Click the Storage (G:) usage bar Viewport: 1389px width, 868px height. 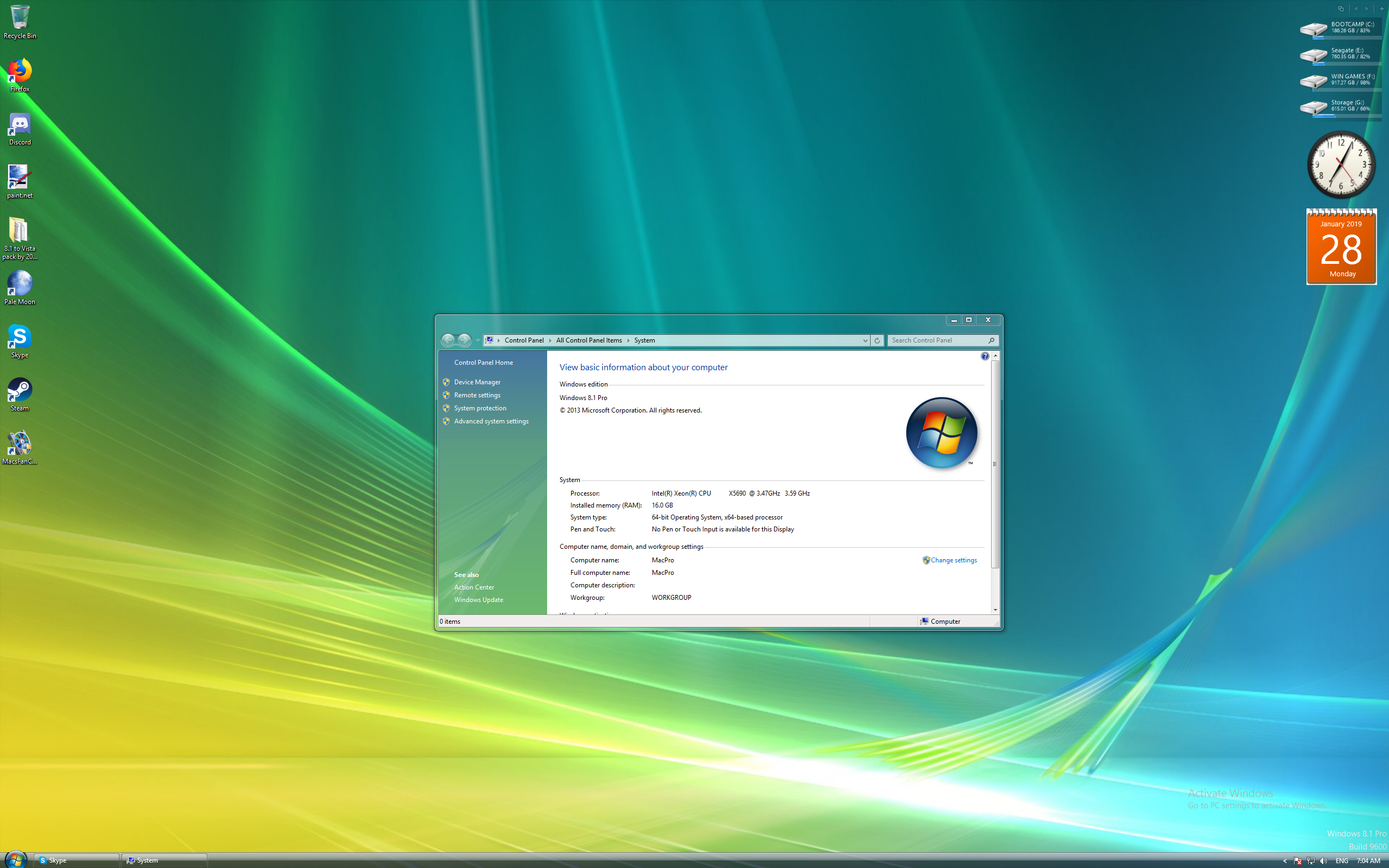1347,116
